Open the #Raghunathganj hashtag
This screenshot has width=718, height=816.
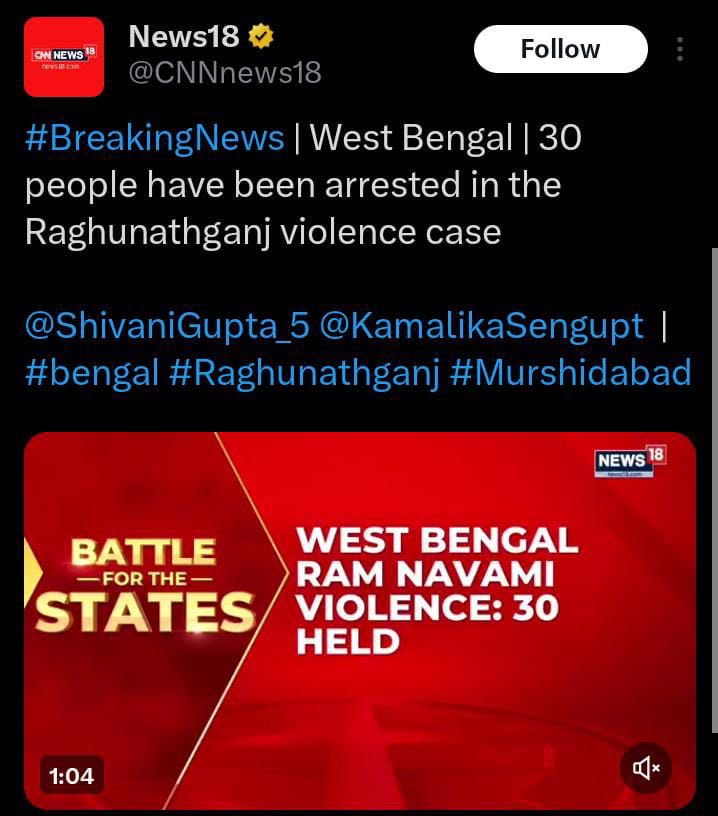305,372
